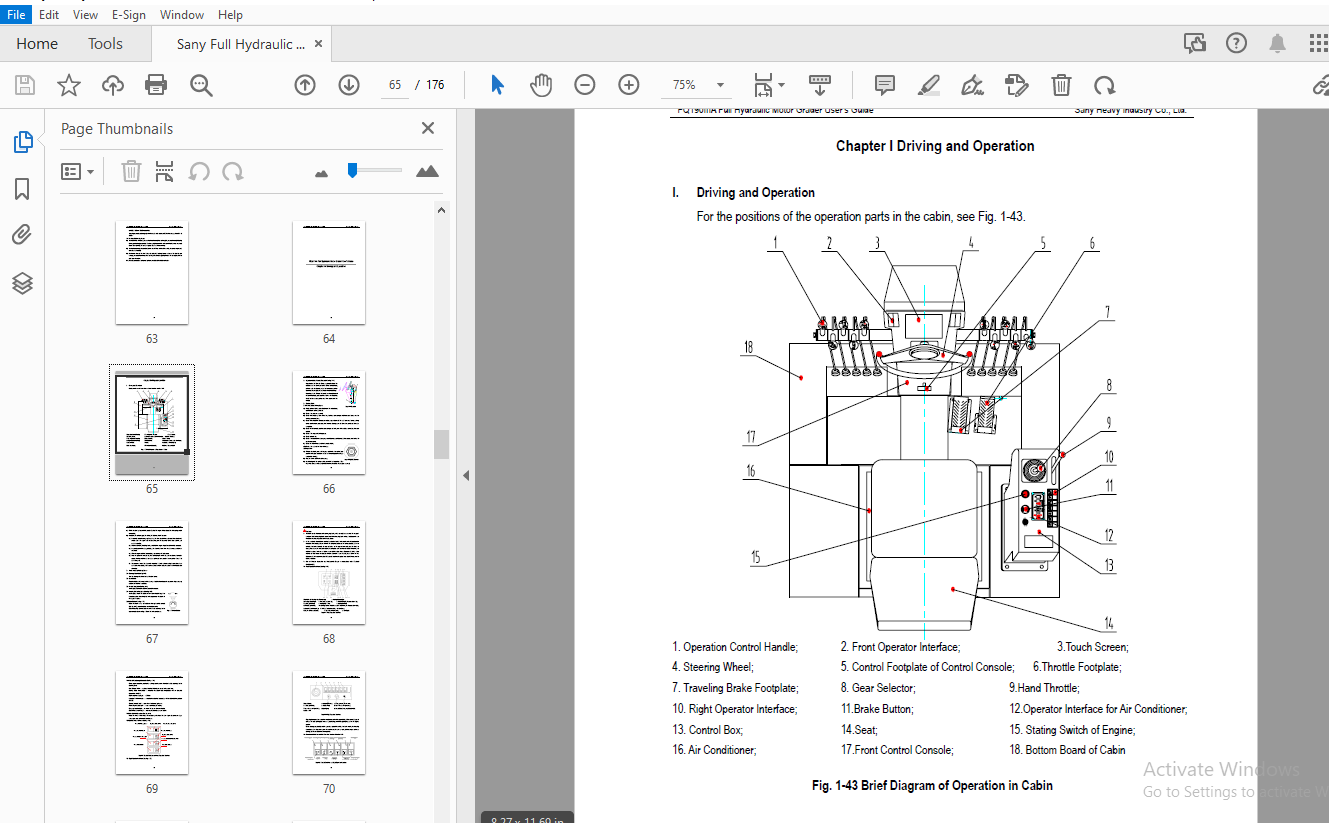The width and height of the screenshot is (1329, 823).
Task: Open the Layers panel icon
Action: [22, 283]
